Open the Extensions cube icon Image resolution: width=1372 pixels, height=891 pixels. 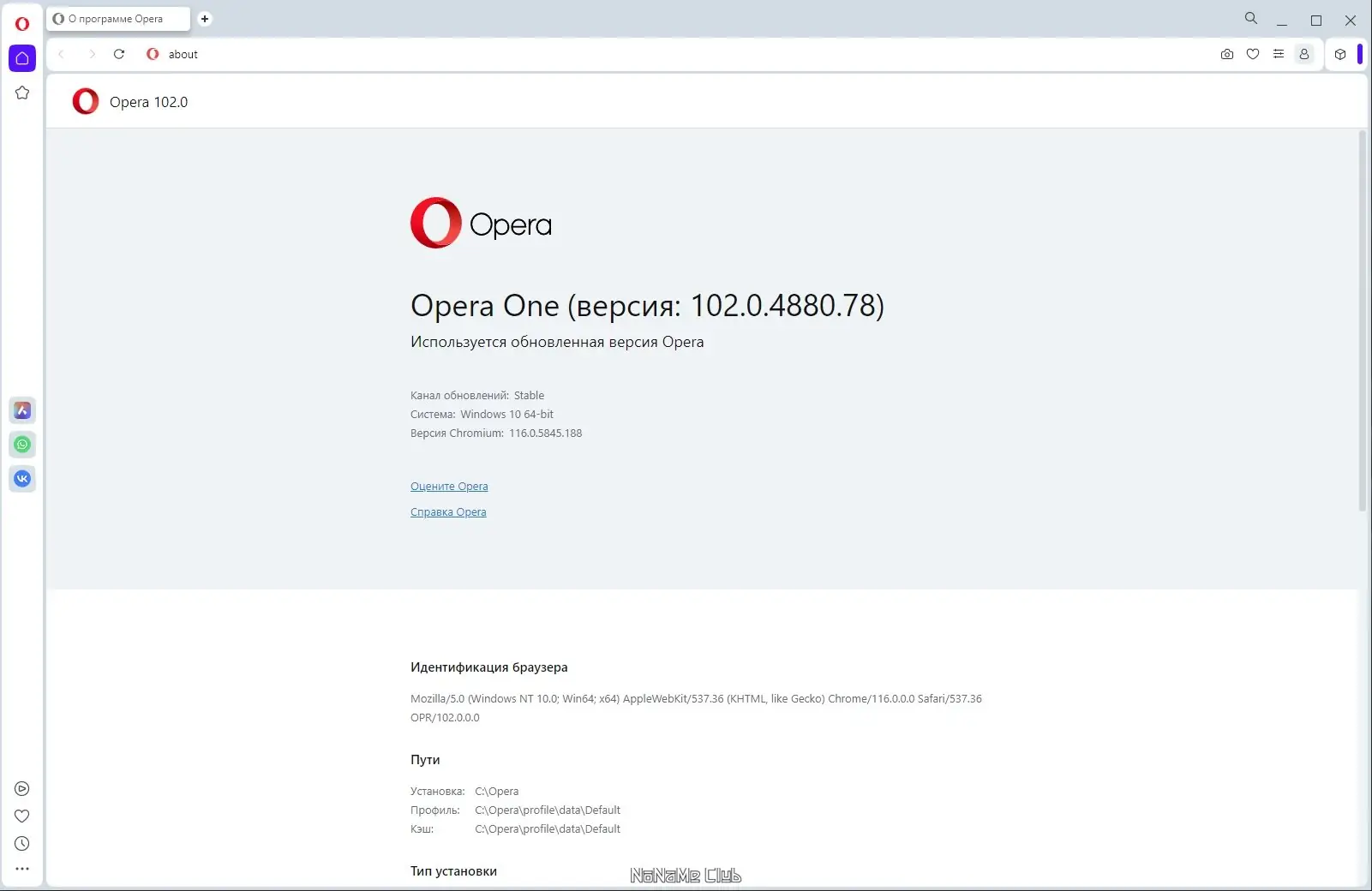tap(1340, 54)
